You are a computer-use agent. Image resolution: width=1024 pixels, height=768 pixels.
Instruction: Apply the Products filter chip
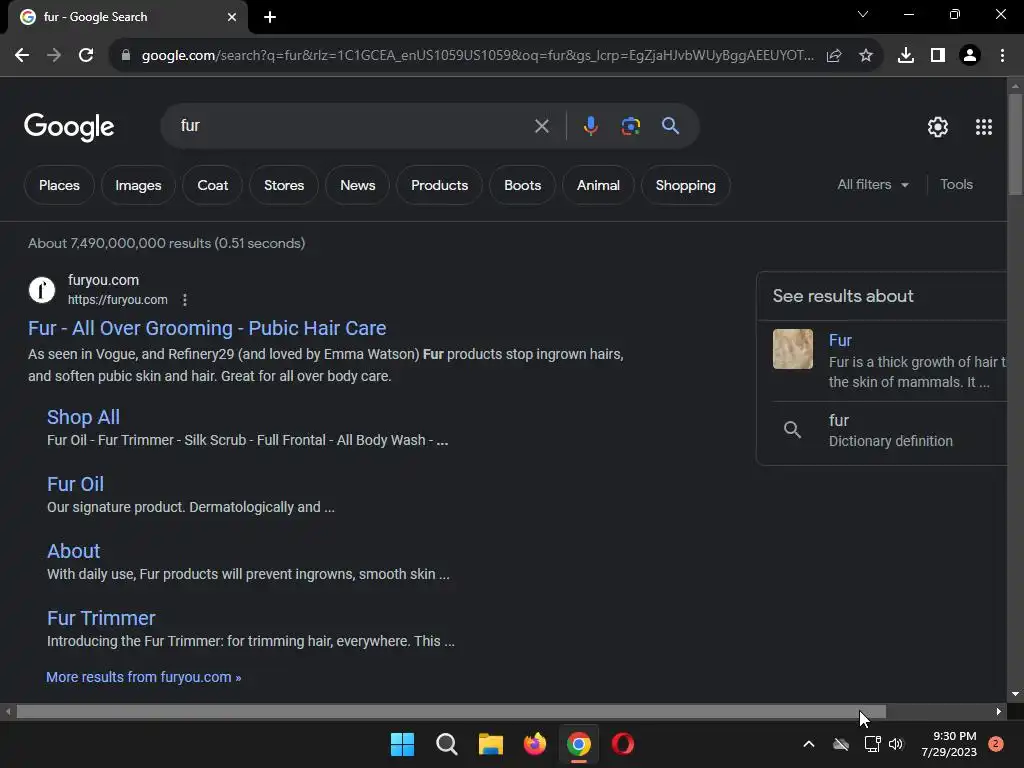click(x=440, y=185)
